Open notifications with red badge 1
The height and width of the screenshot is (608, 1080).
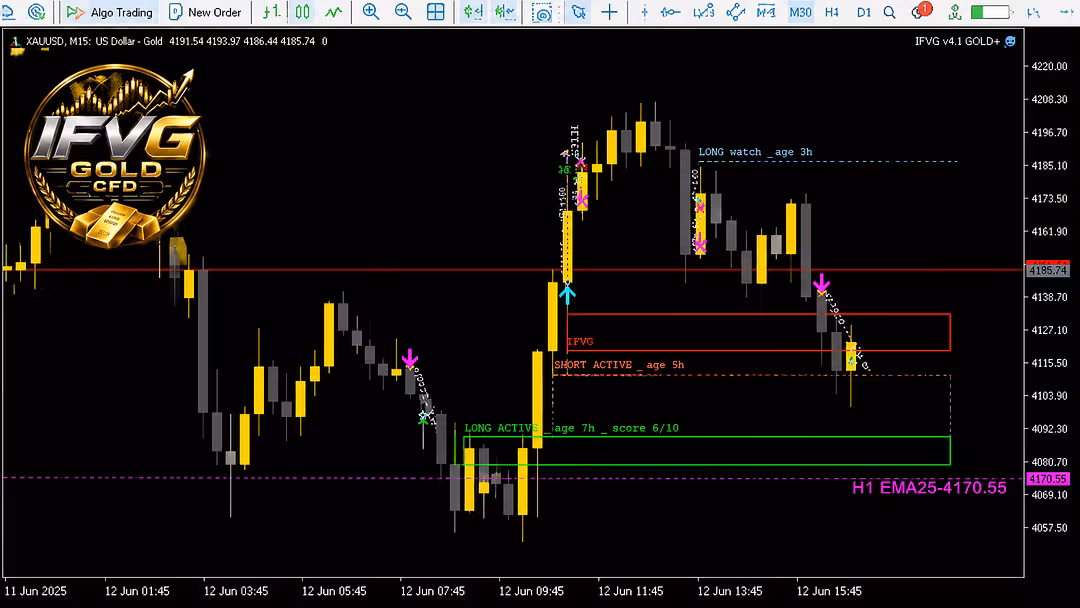[920, 11]
